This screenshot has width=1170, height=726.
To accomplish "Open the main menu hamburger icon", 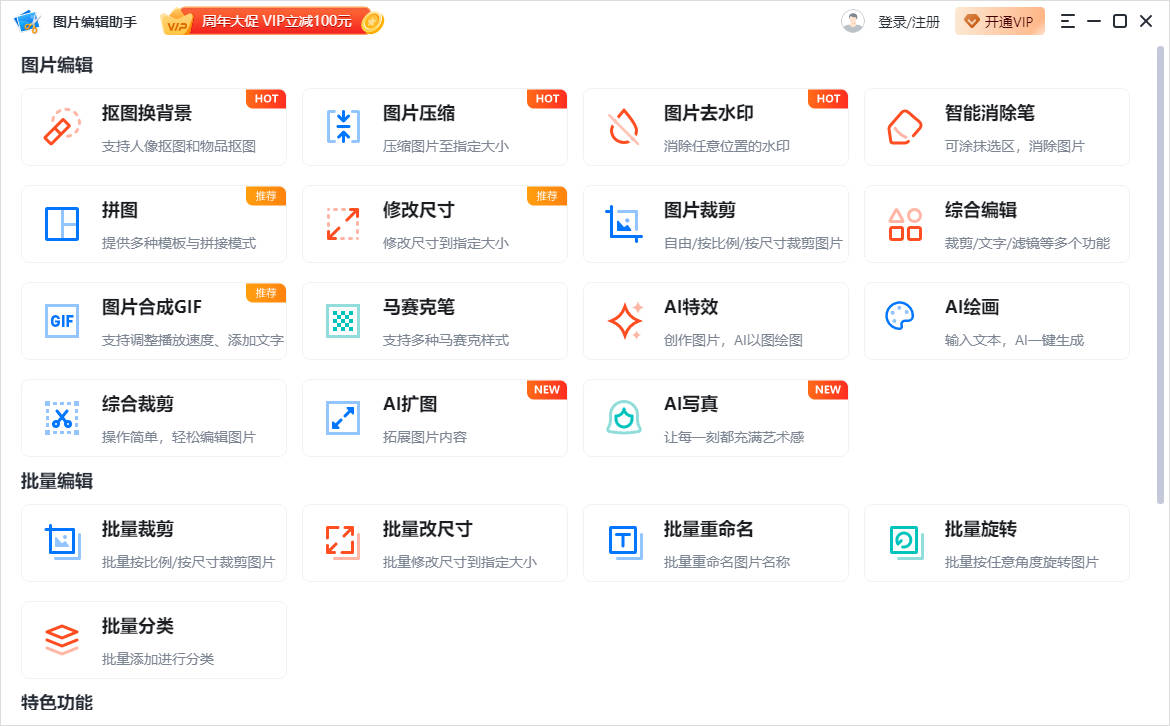I will 1068,21.
